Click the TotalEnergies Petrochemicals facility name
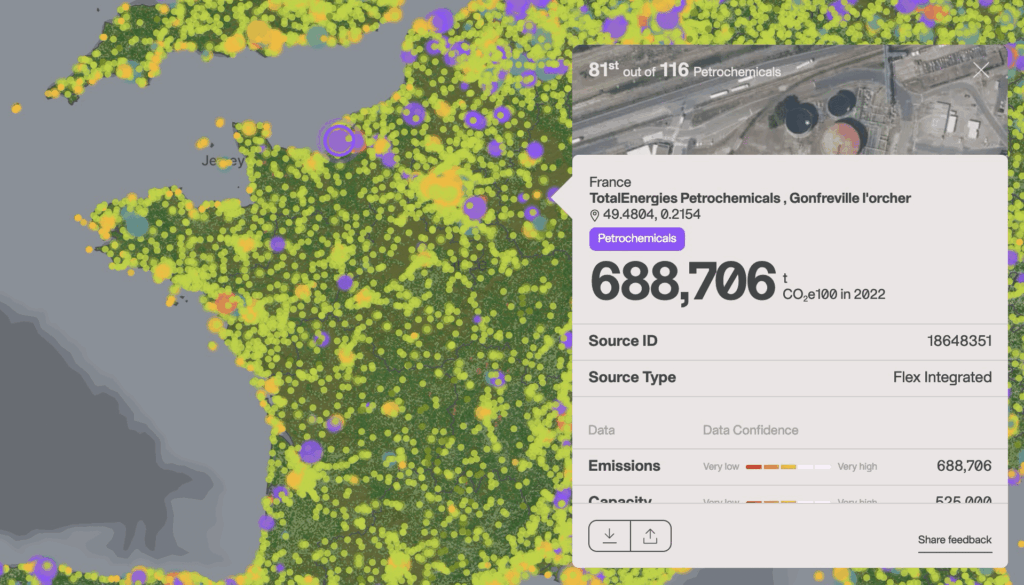This screenshot has height=585, width=1024. click(750, 198)
